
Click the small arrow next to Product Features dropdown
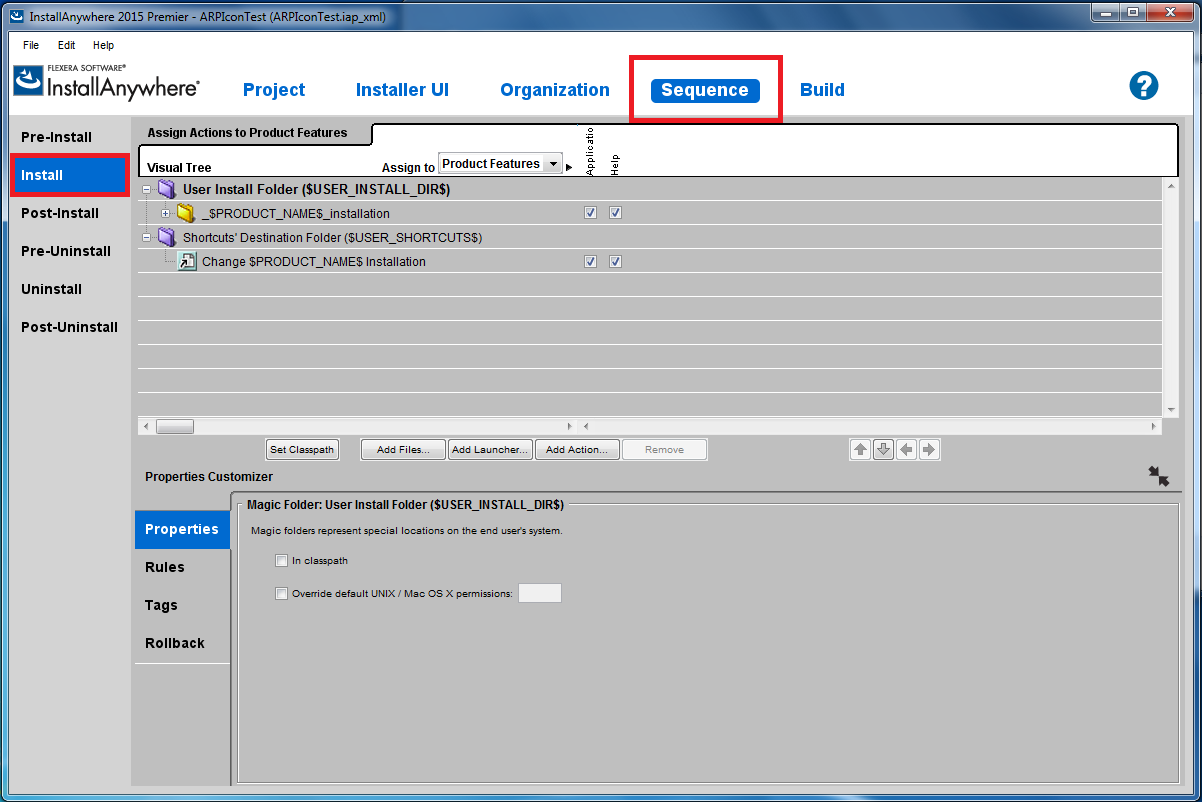click(x=569, y=167)
